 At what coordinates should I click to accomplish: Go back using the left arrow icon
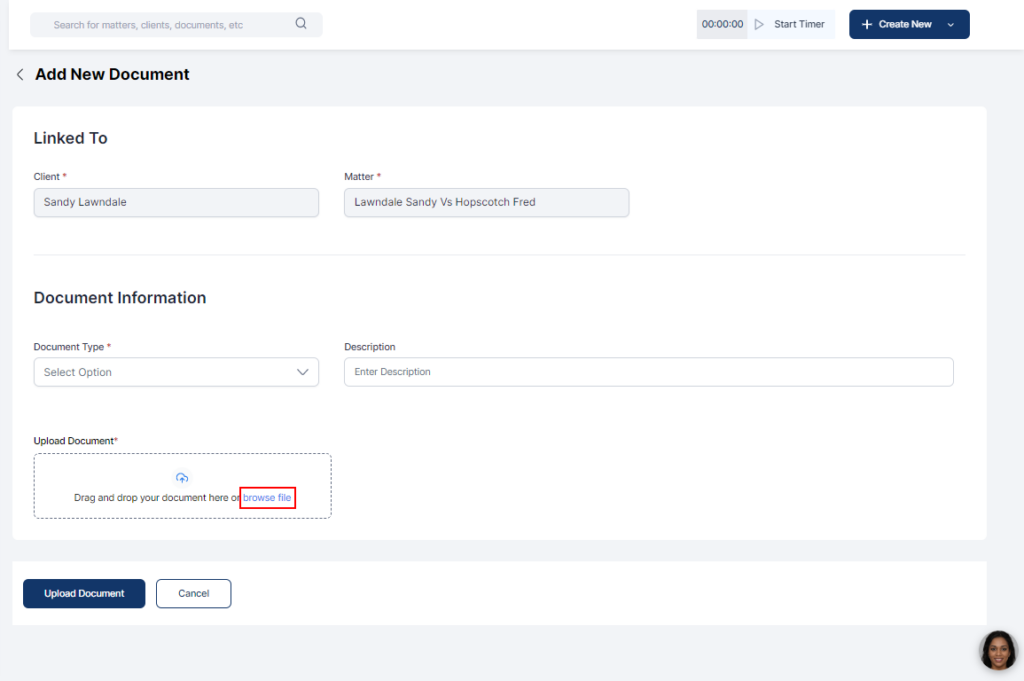(19, 75)
